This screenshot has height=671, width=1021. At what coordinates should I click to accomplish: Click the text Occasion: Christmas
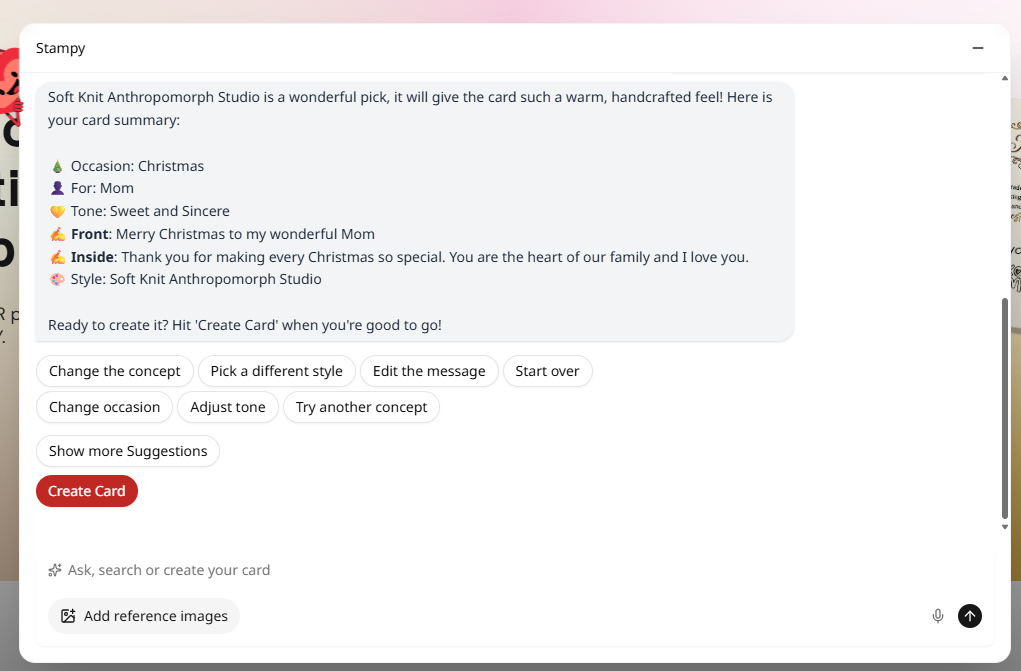(x=137, y=166)
